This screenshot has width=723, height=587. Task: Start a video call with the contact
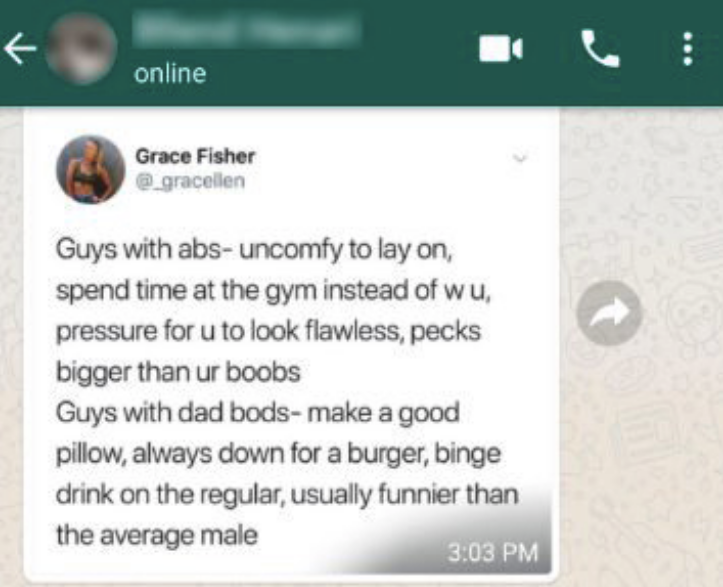click(x=501, y=48)
